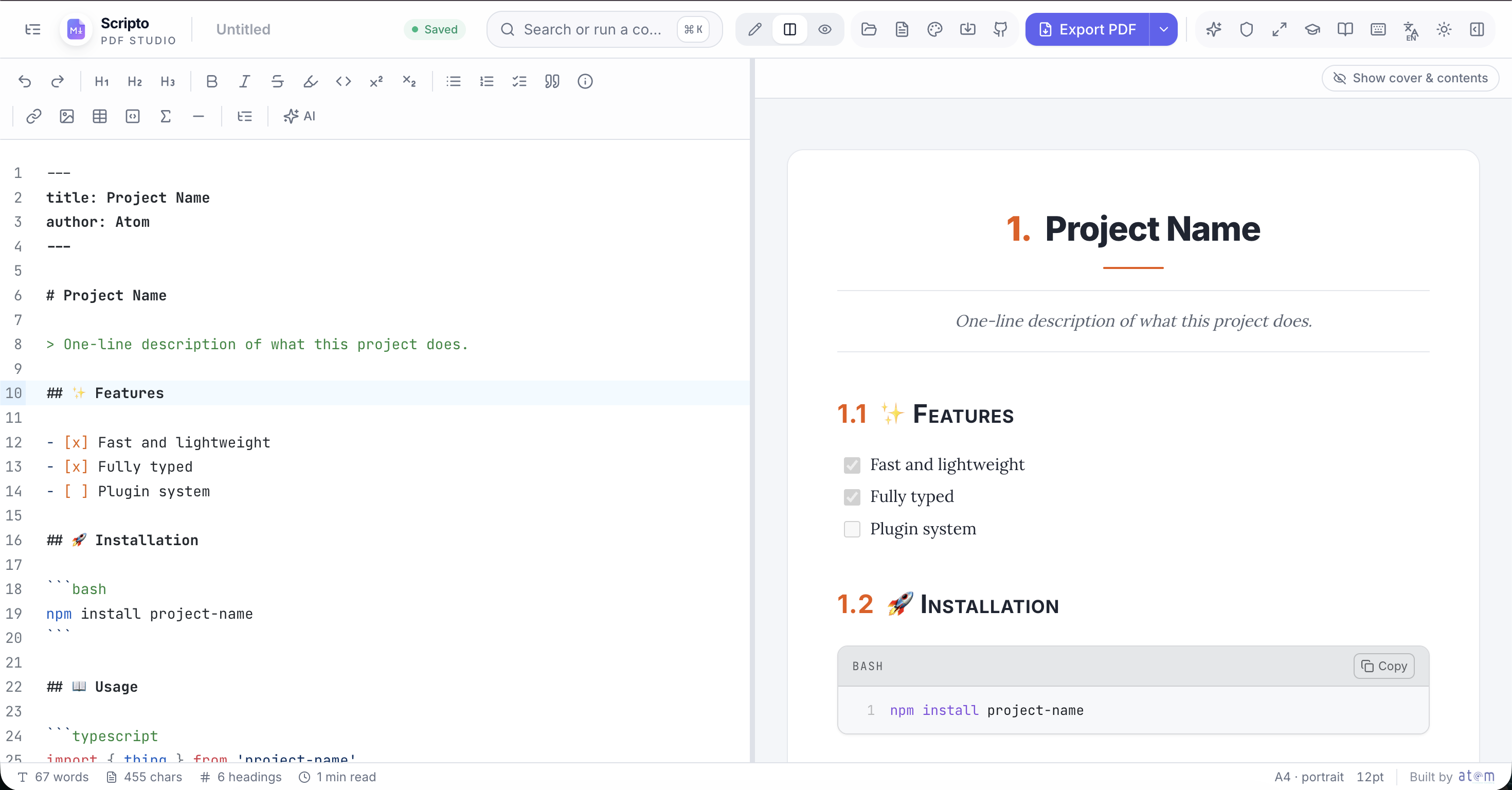Screen dimensions: 1512x790
Task: Insert a code block
Action: point(133,116)
